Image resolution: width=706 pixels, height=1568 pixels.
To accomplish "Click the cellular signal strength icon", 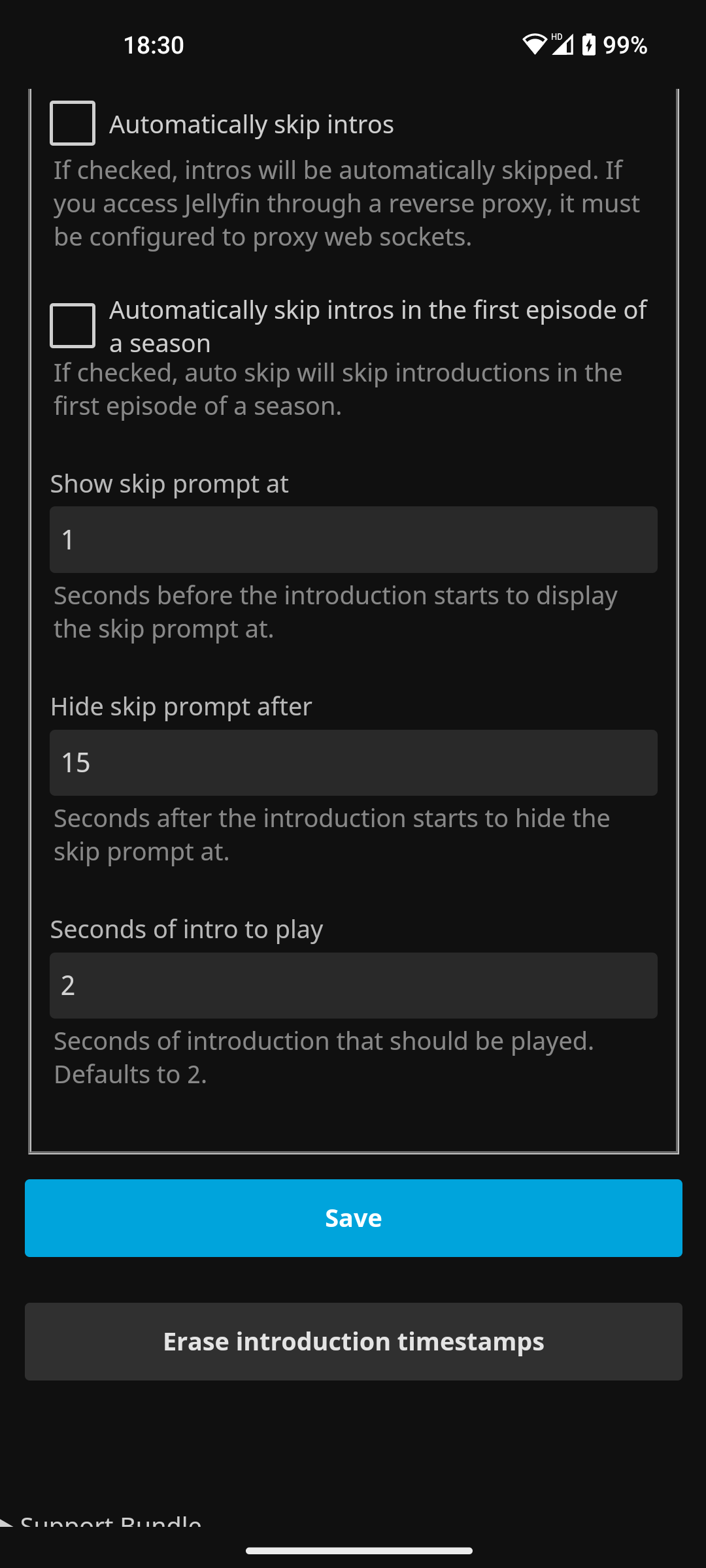I will coord(563,44).
